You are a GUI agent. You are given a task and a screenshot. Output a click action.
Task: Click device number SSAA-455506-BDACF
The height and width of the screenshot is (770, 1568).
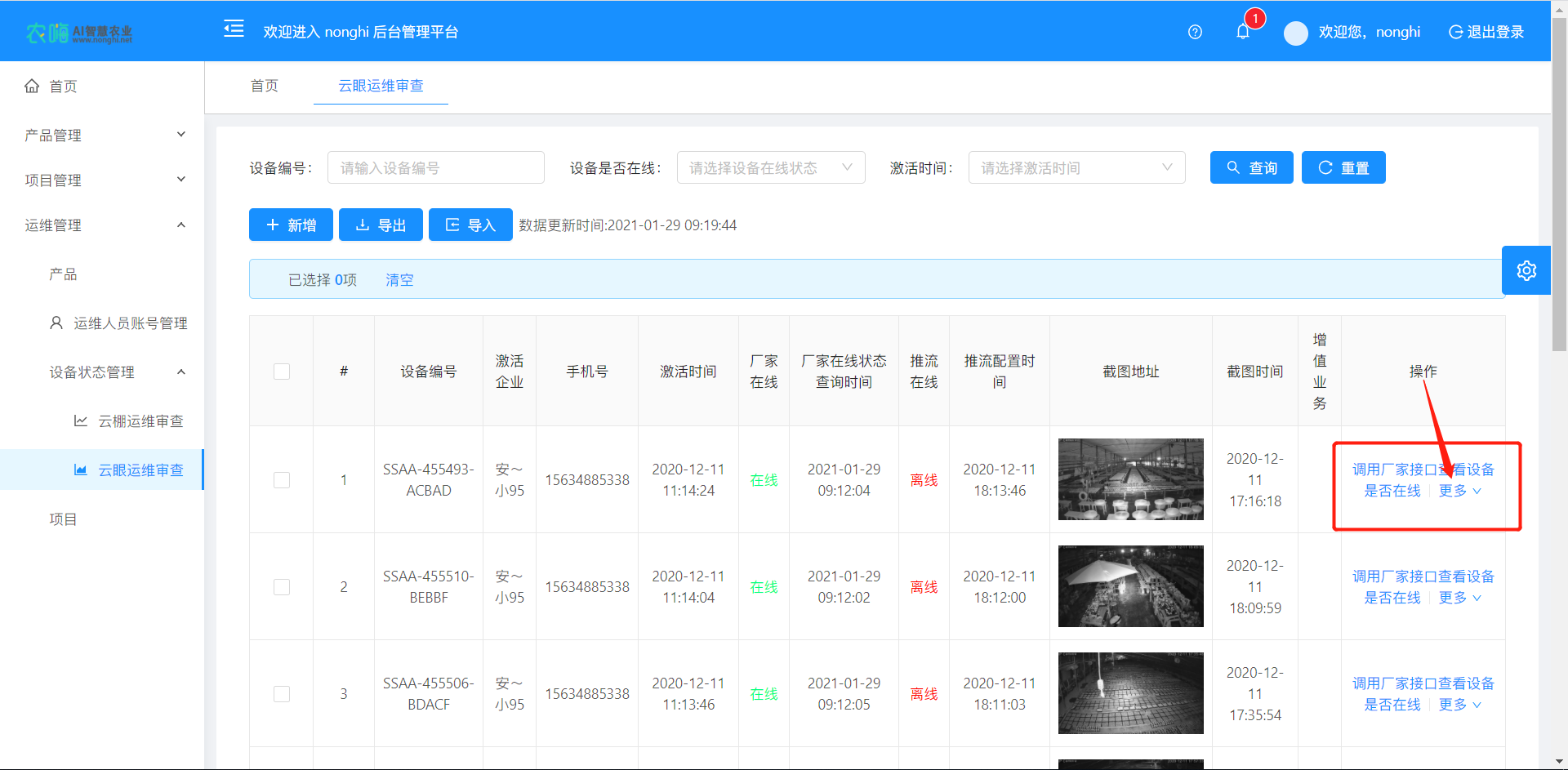pos(429,694)
